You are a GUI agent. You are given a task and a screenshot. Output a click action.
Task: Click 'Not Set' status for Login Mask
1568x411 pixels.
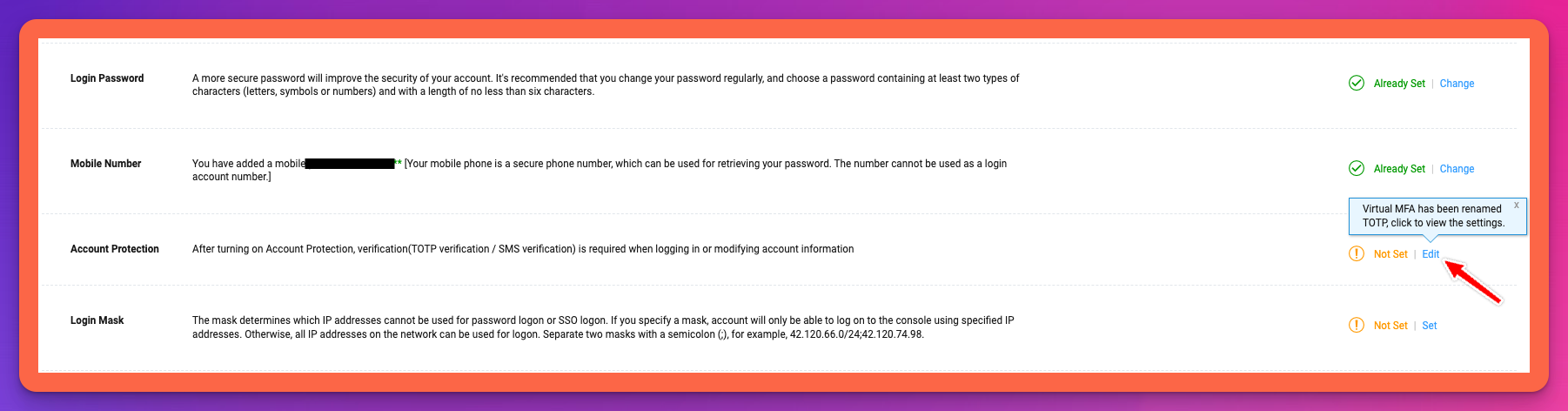pos(1390,326)
